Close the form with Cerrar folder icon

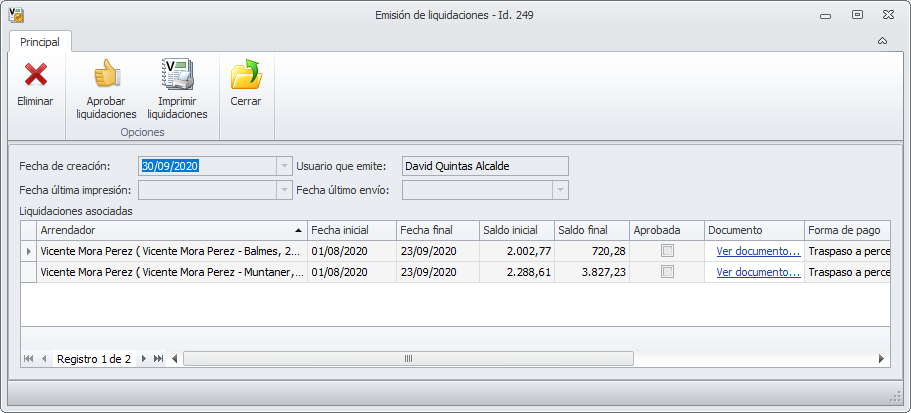point(246,74)
